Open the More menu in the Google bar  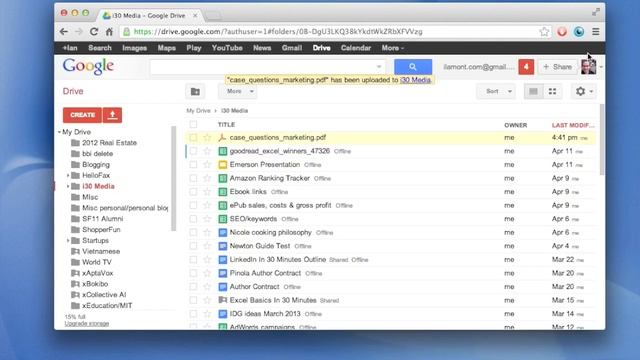click(393, 48)
